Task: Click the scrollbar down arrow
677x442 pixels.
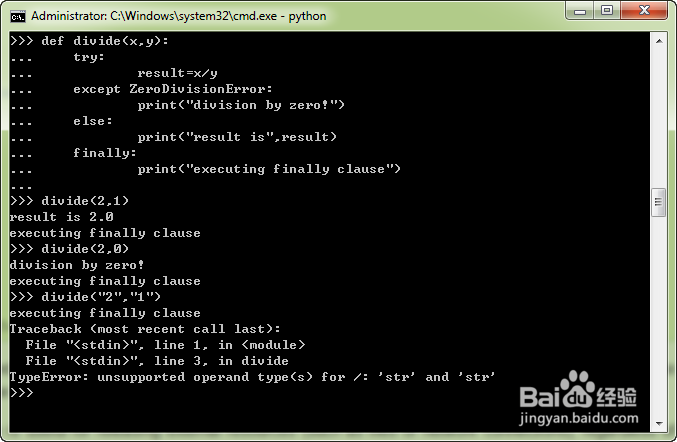Action: coord(659,423)
